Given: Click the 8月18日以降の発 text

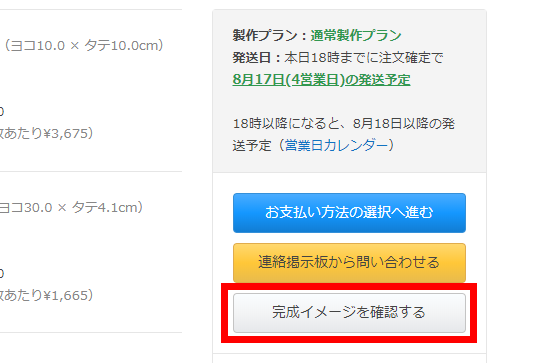Looking at the screenshot, I should coord(404,124).
